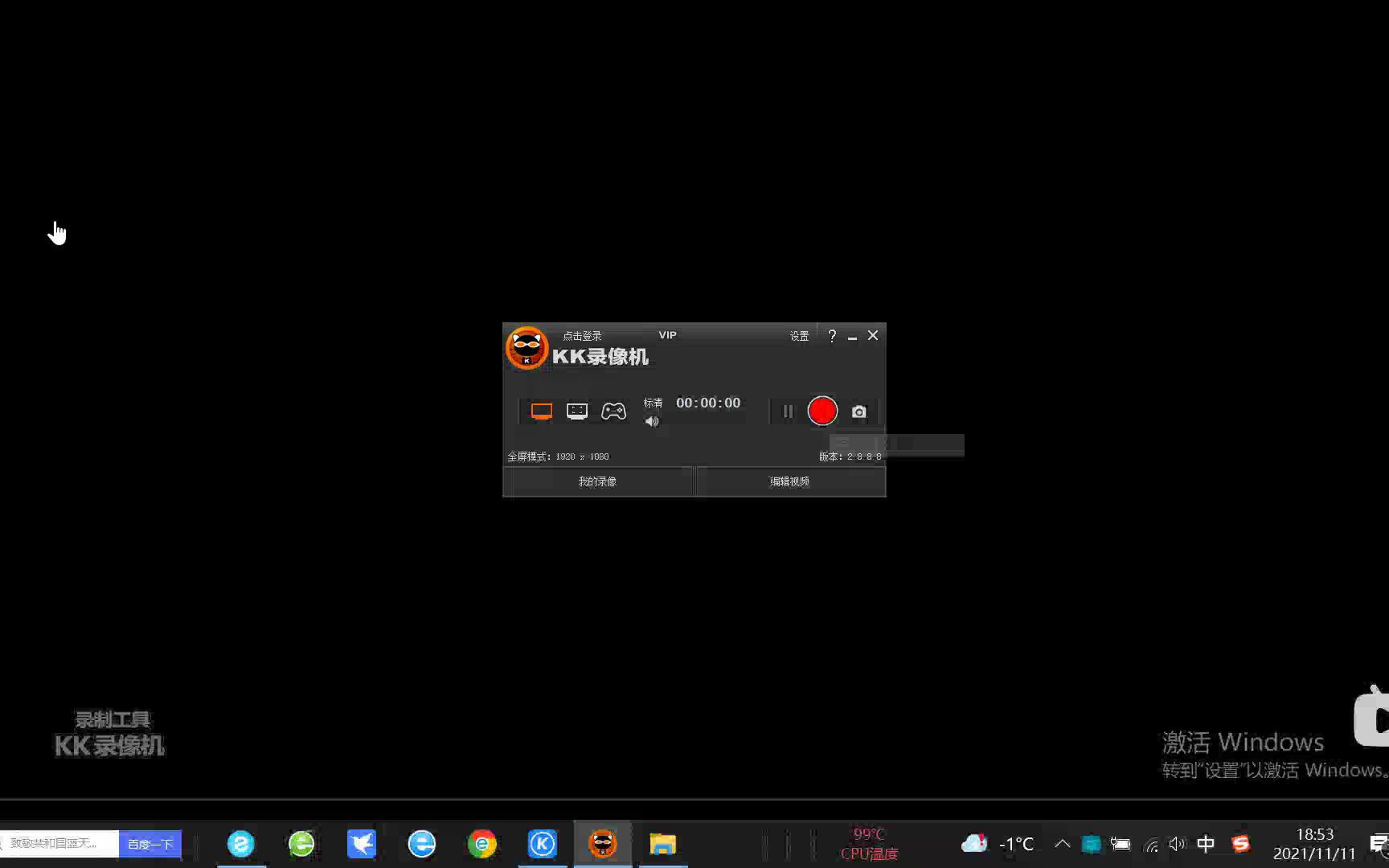Expand hidden system tray icons chevron

[x=1062, y=844]
